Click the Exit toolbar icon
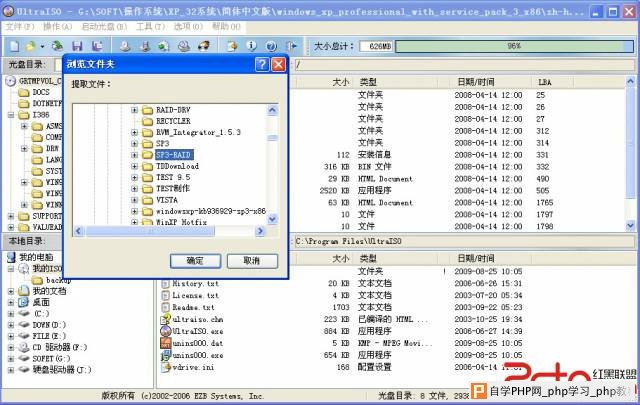 click(291, 46)
